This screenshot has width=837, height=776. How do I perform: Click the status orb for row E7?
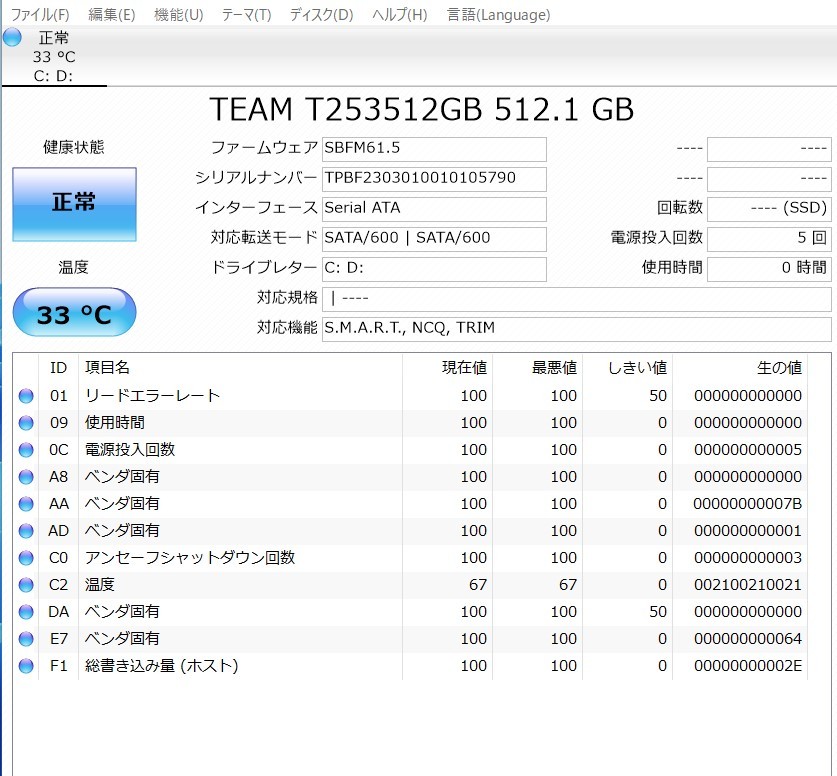pyautogui.click(x=26, y=639)
